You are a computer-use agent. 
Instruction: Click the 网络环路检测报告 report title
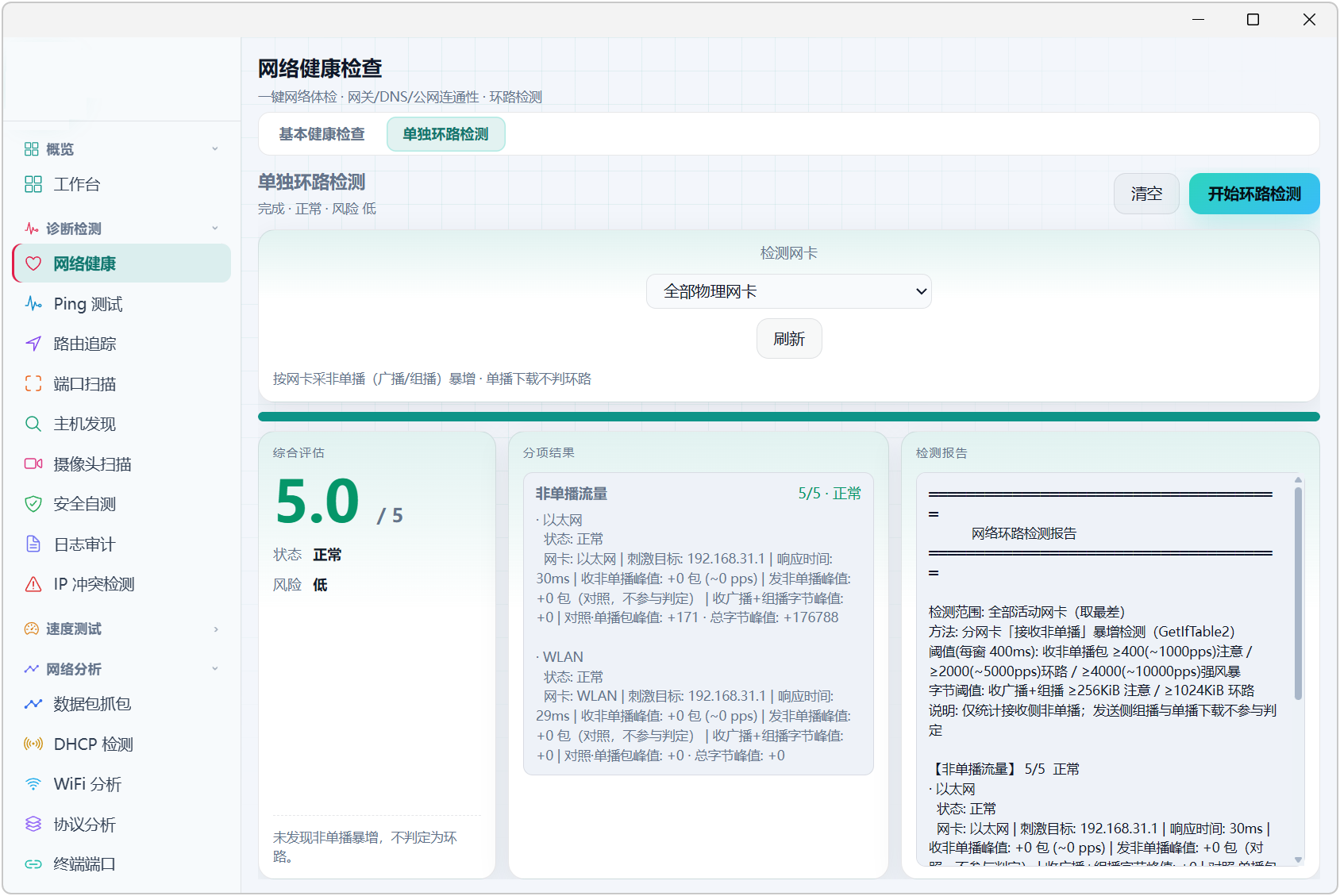(1024, 533)
